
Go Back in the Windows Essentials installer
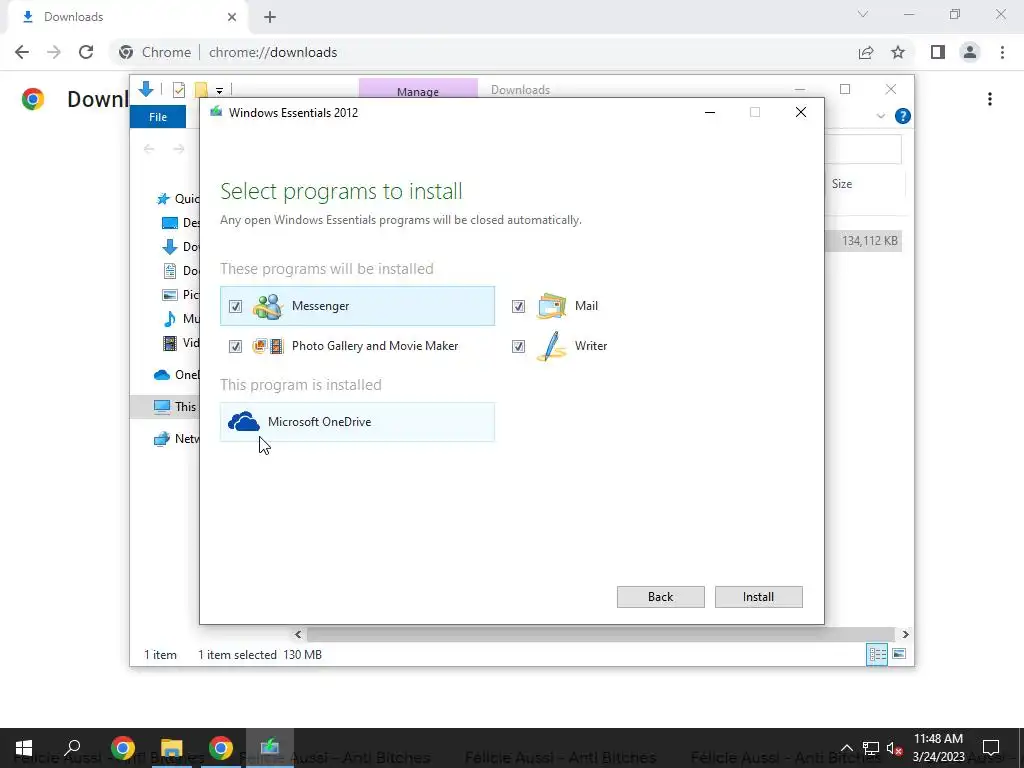pos(660,597)
